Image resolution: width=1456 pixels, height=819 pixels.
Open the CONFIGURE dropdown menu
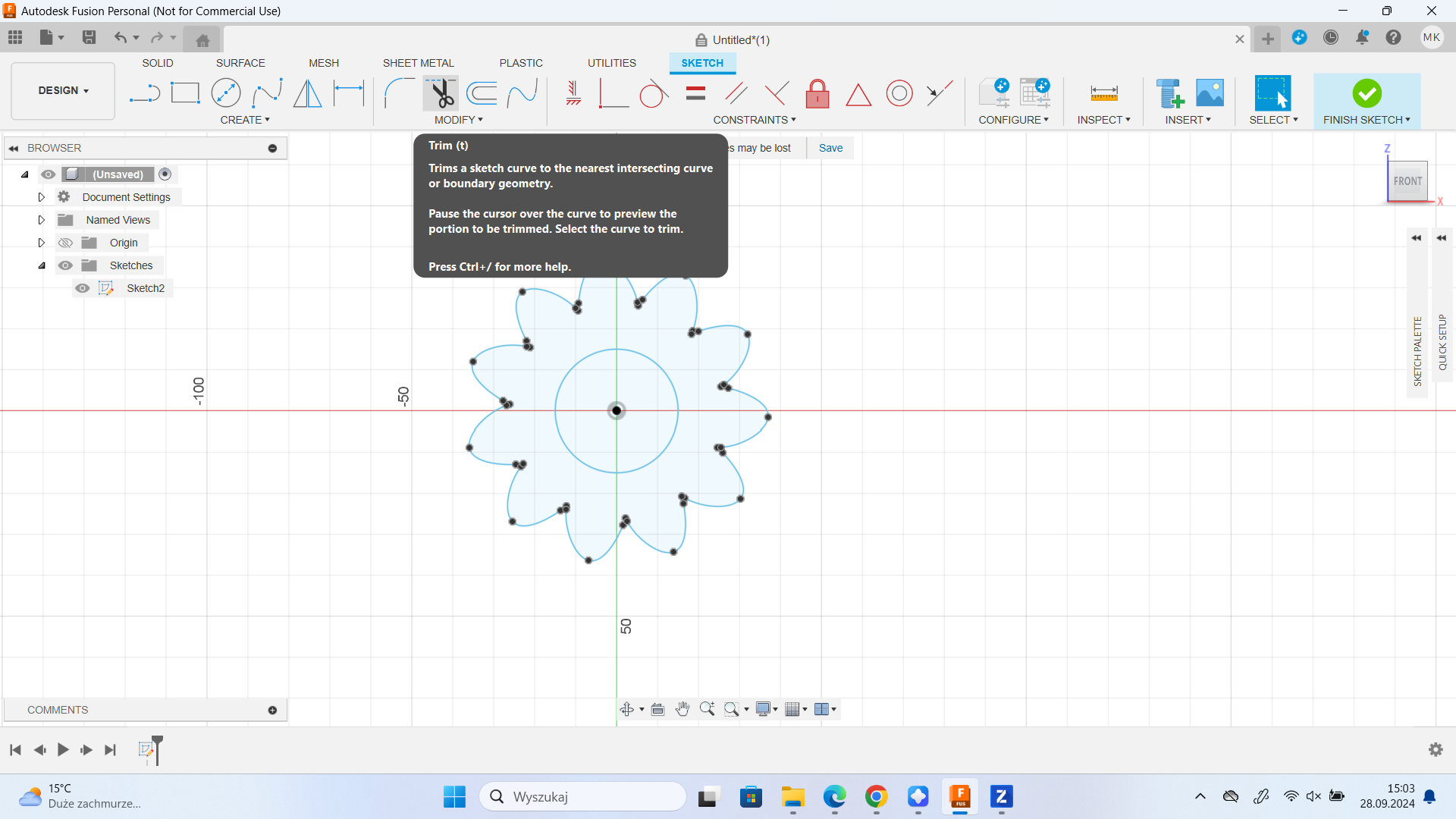tap(1014, 120)
